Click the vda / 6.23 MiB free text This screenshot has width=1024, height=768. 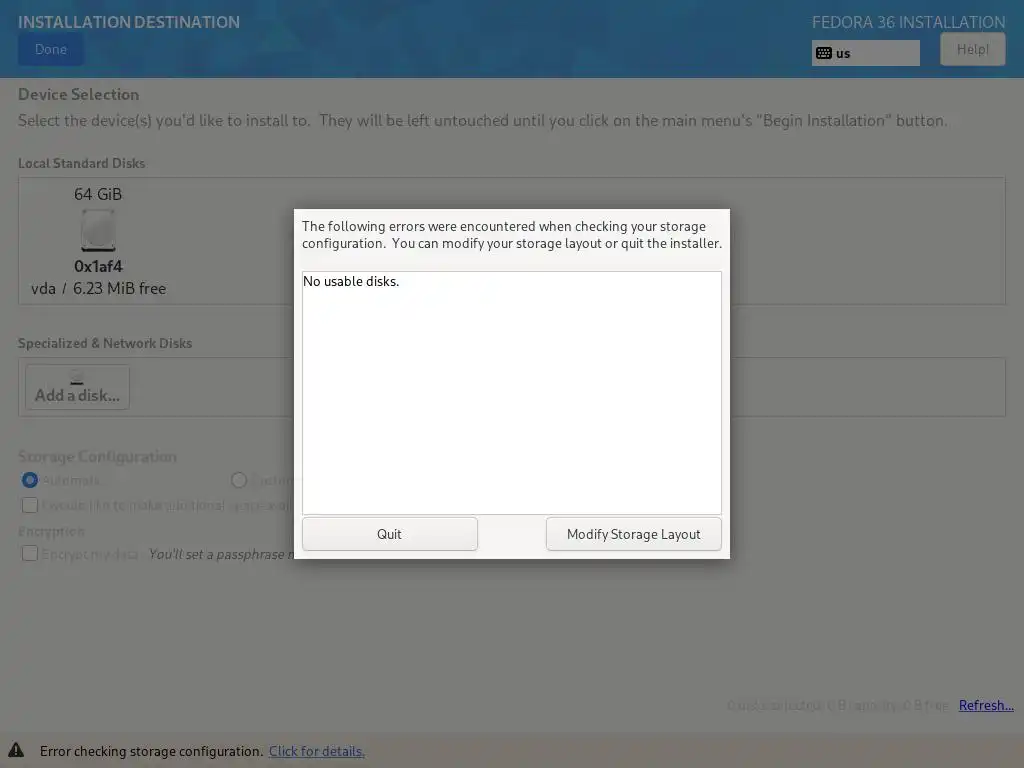(x=98, y=289)
